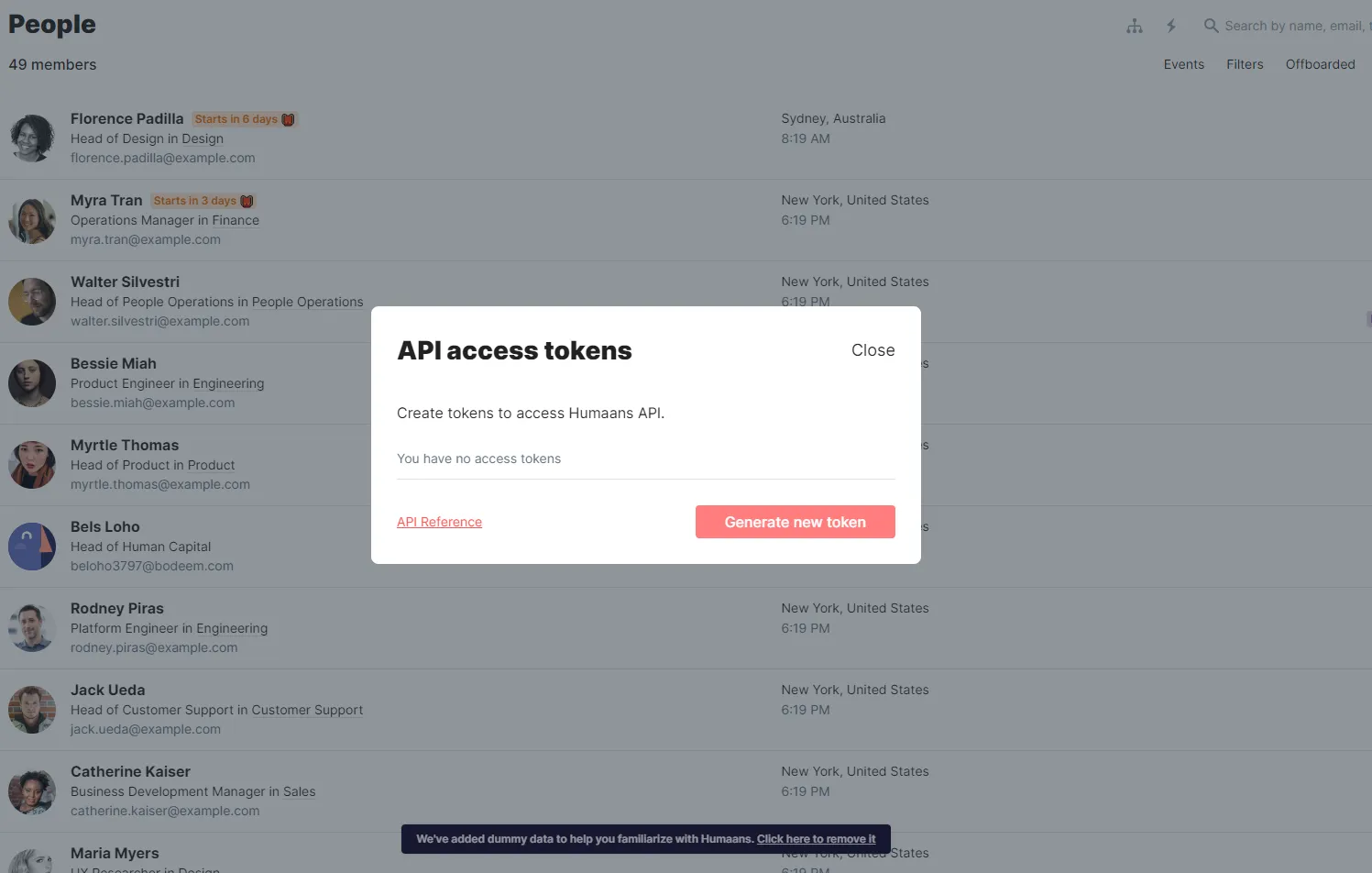Screen dimensions: 1372x873
Task: Open the Events tab
Action: click(1184, 64)
